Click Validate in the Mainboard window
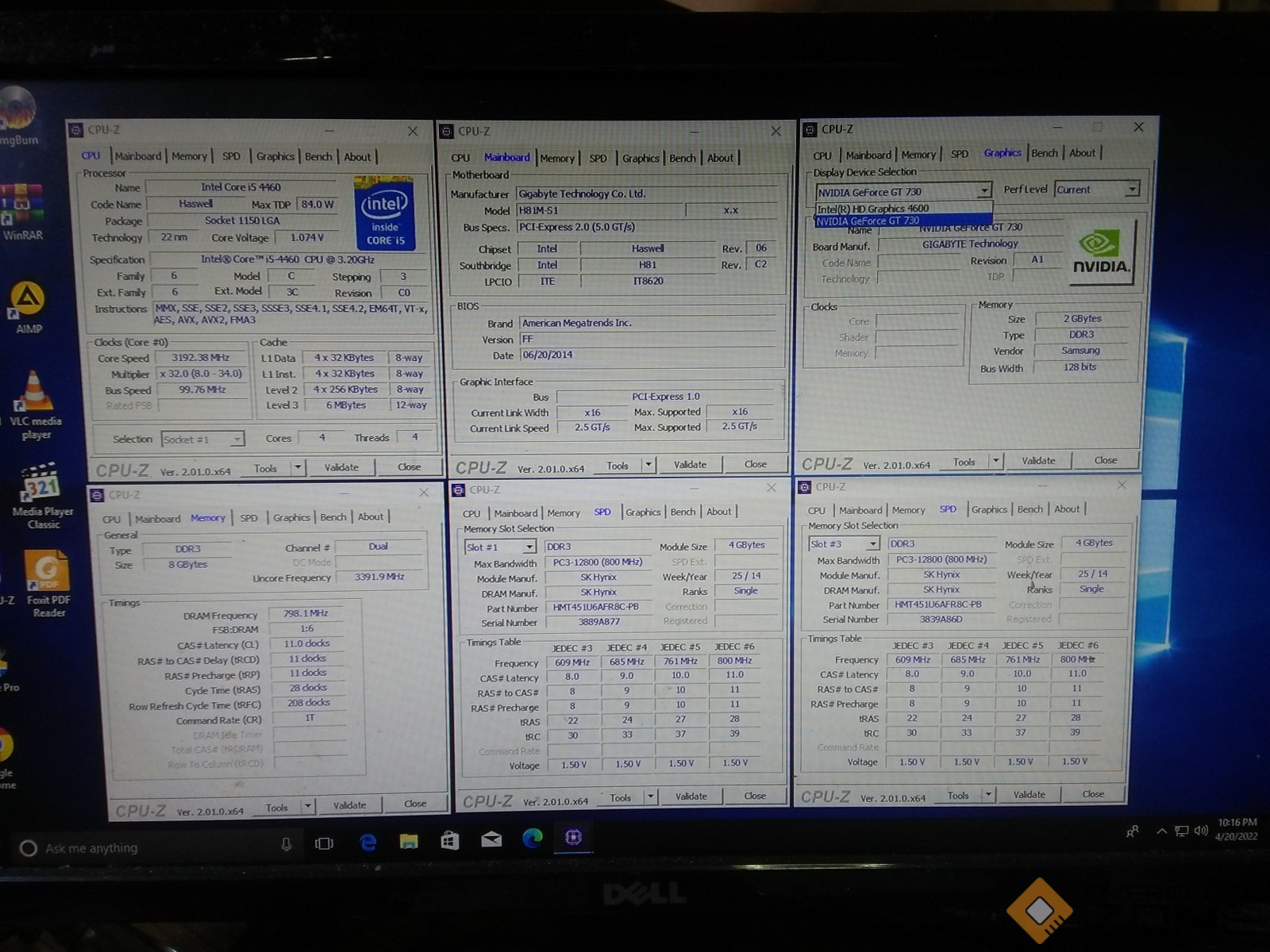This screenshot has height=952, width=1270. click(x=690, y=465)
